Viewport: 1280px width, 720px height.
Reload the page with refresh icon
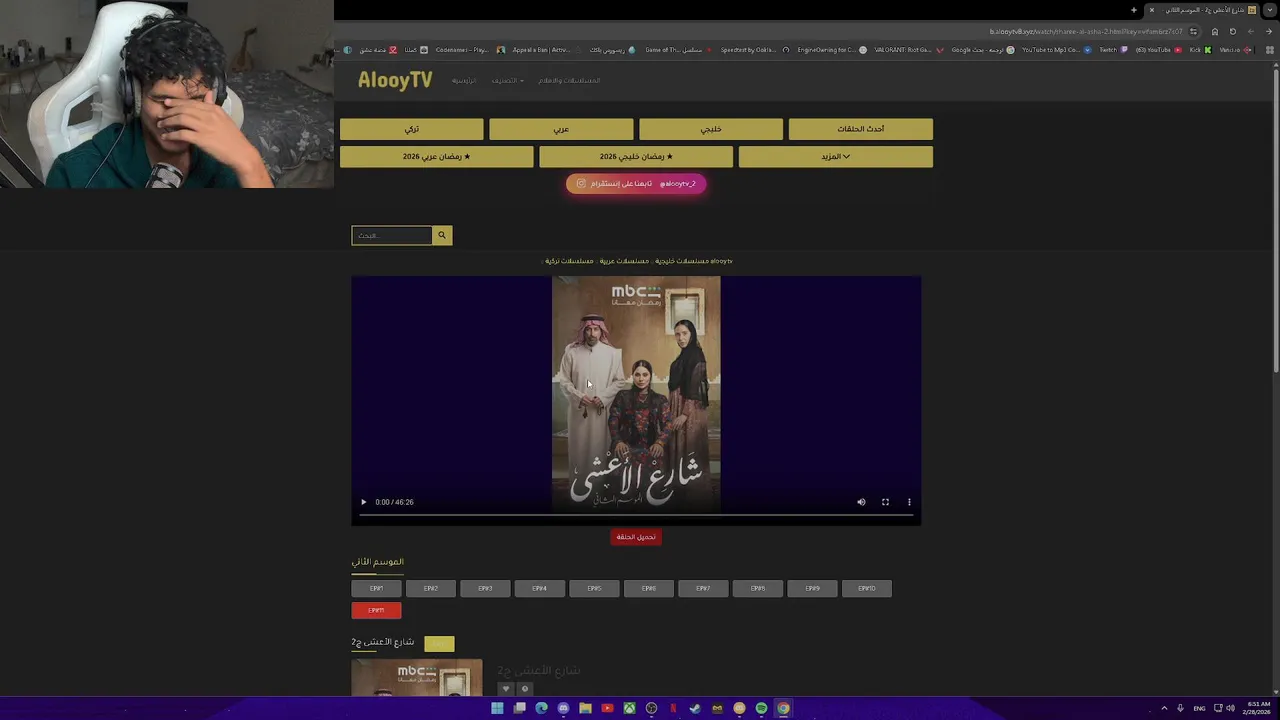tap(1232, 31)
